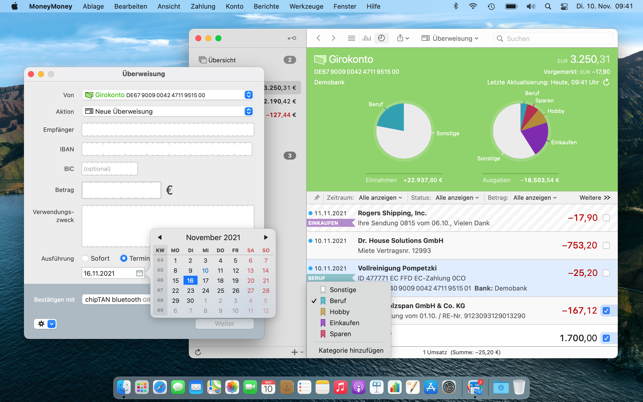Tick the checkbox for the Vollreinigung Pompetzki transaction
643x402 pixels.
(606, 273)
